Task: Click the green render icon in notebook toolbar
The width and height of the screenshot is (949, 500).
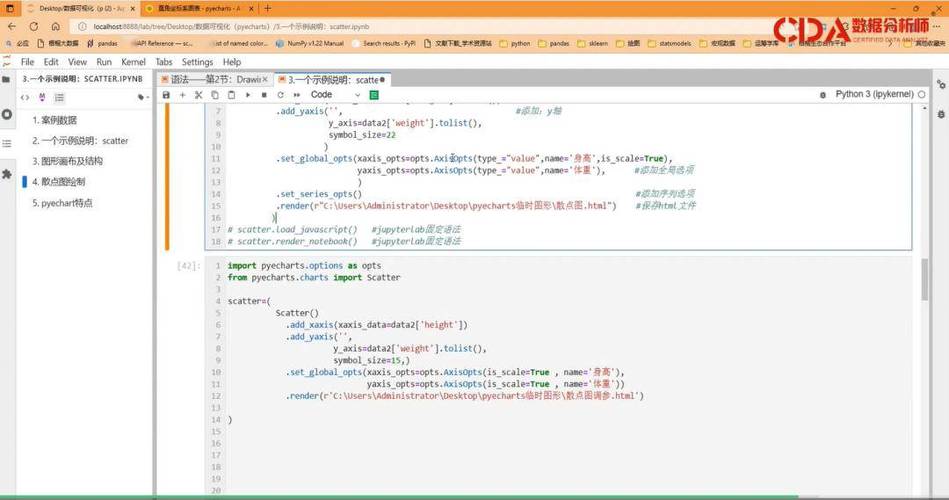Action: (x=374, y=95)
